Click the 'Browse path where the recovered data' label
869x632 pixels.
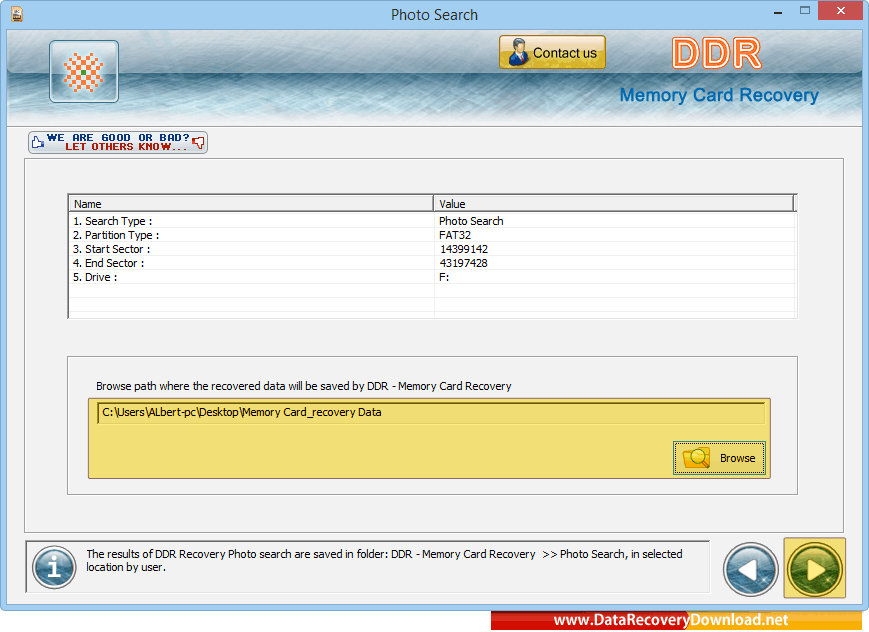point(303,386)
